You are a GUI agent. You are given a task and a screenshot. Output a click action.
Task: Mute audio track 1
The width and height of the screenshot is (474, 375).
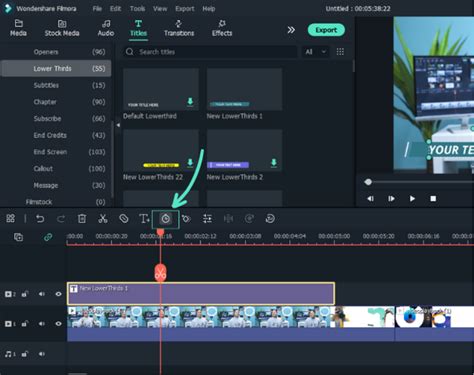tap(42, 354)
